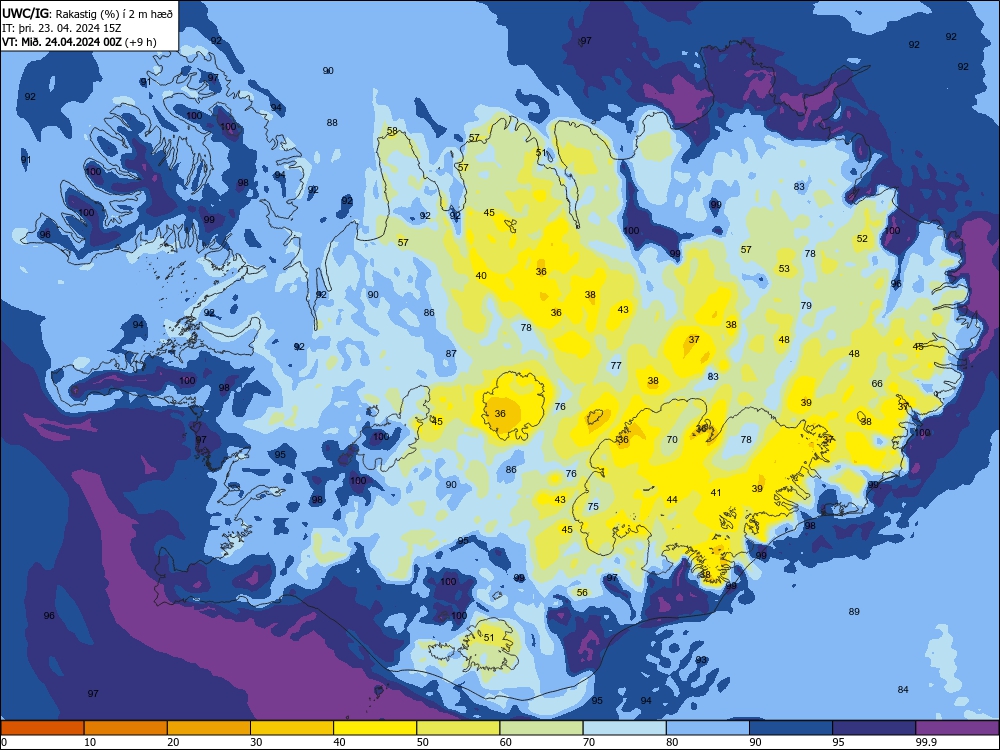Viewport: 1000px width, 750px height.
Task: Choose the 60–70 pale green legend swatch
Action: pos(541,728)
